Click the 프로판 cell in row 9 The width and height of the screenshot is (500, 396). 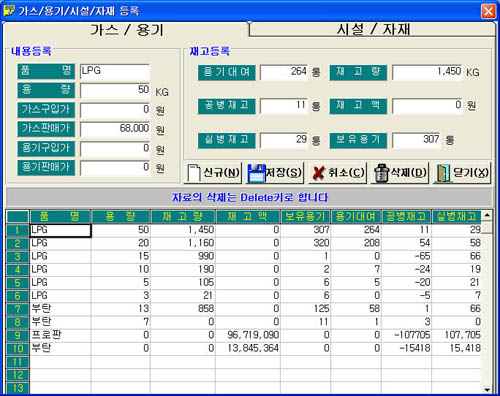60,335
